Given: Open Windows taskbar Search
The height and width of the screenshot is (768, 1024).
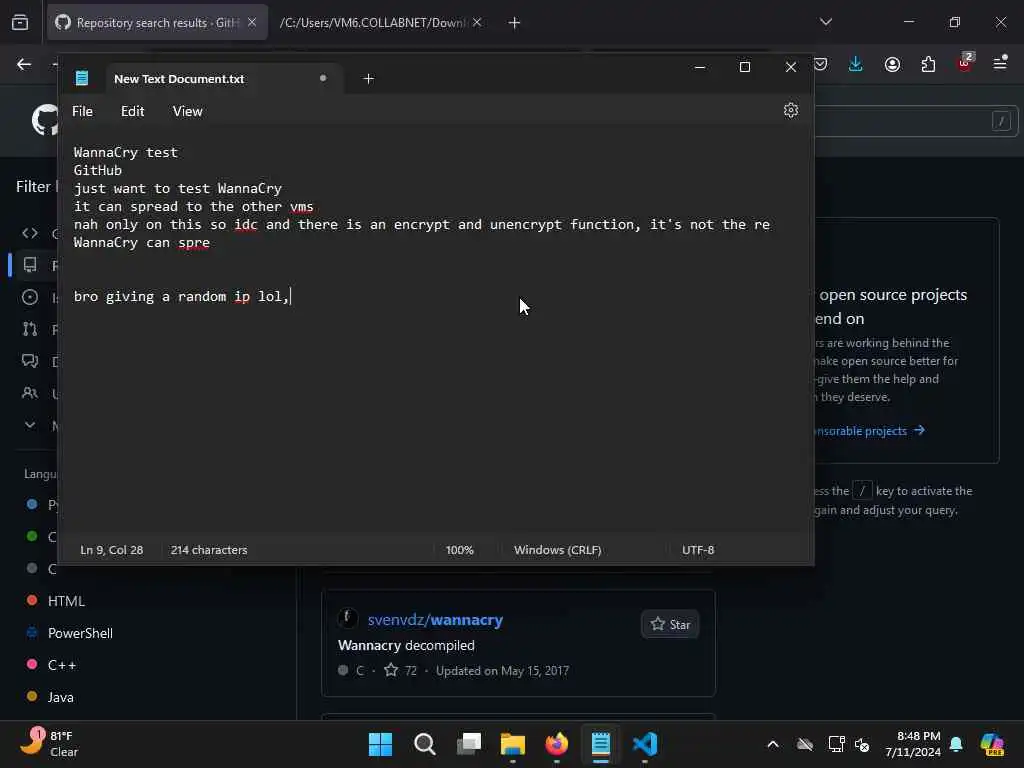Looking at the screenshot, I should click(424, 744).
